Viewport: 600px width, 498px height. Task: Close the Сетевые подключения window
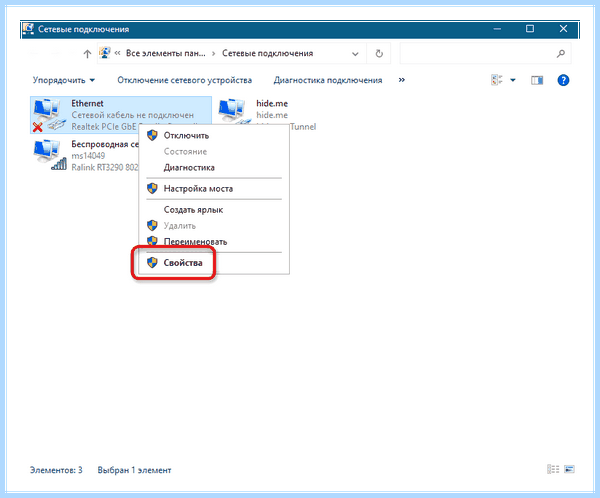click(563, 29)
